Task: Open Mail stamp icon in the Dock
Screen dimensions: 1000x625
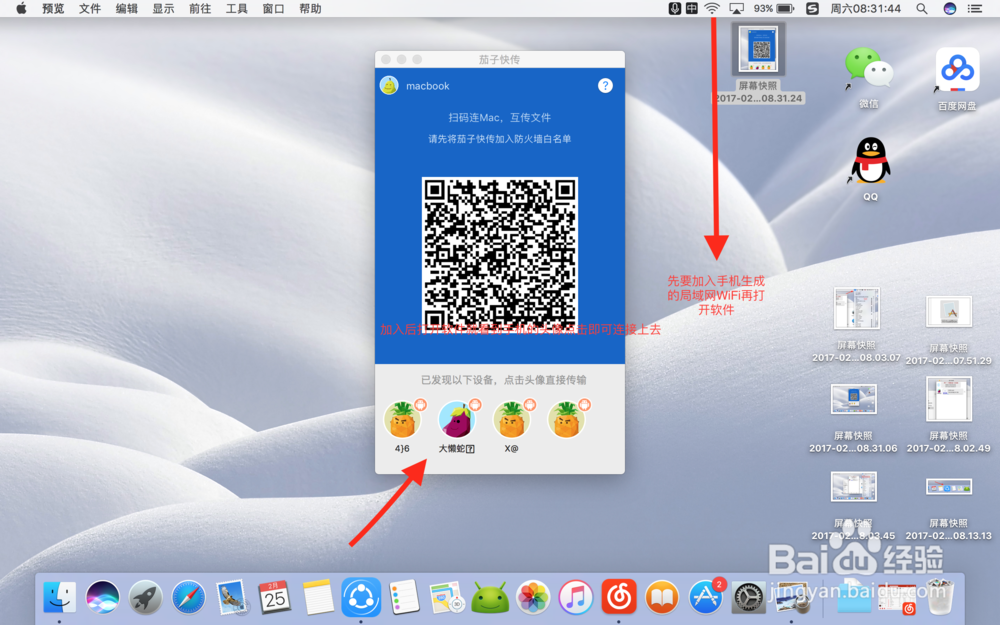Action: coord(231,598)
